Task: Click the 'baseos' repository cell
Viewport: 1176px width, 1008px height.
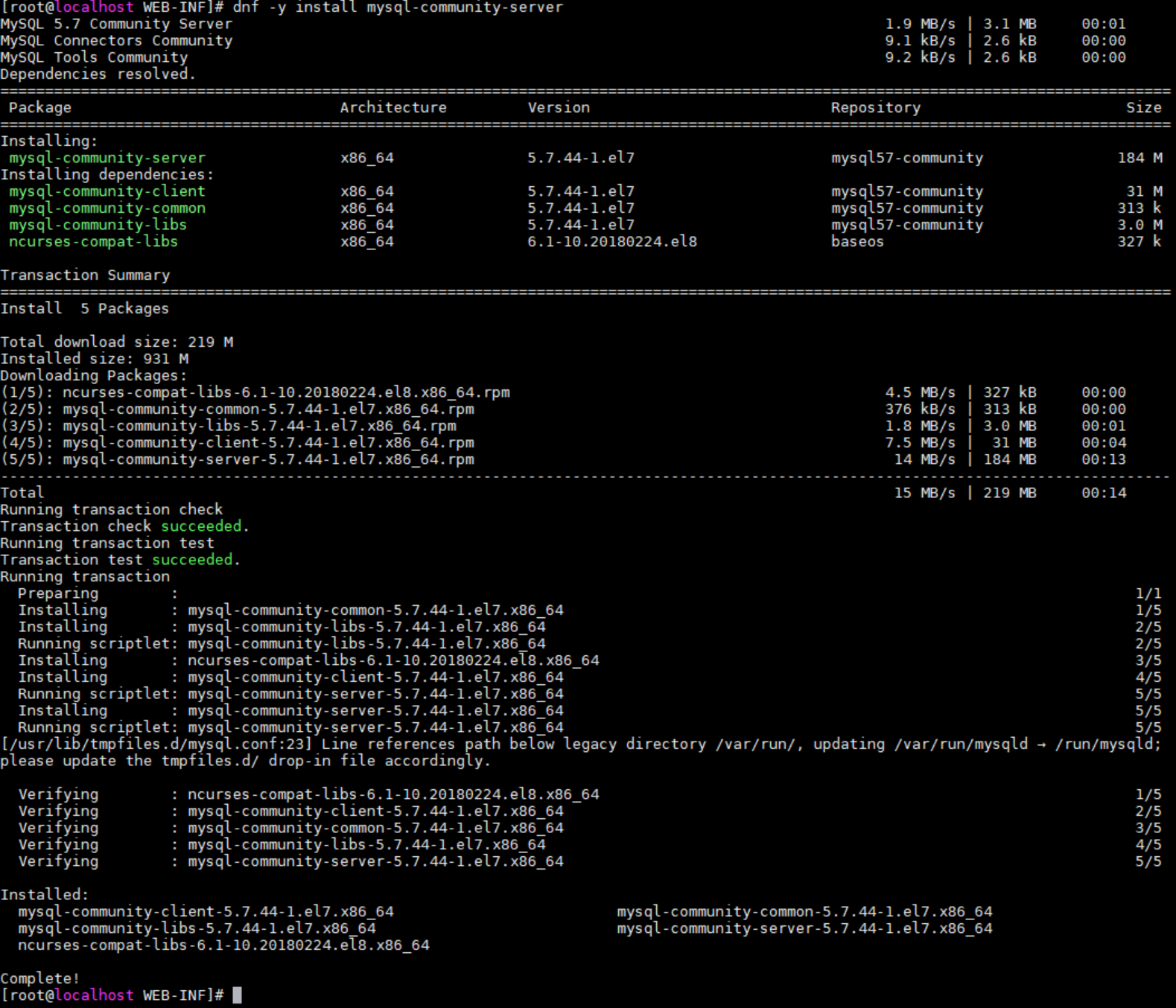Action: (x=857, y=242)
